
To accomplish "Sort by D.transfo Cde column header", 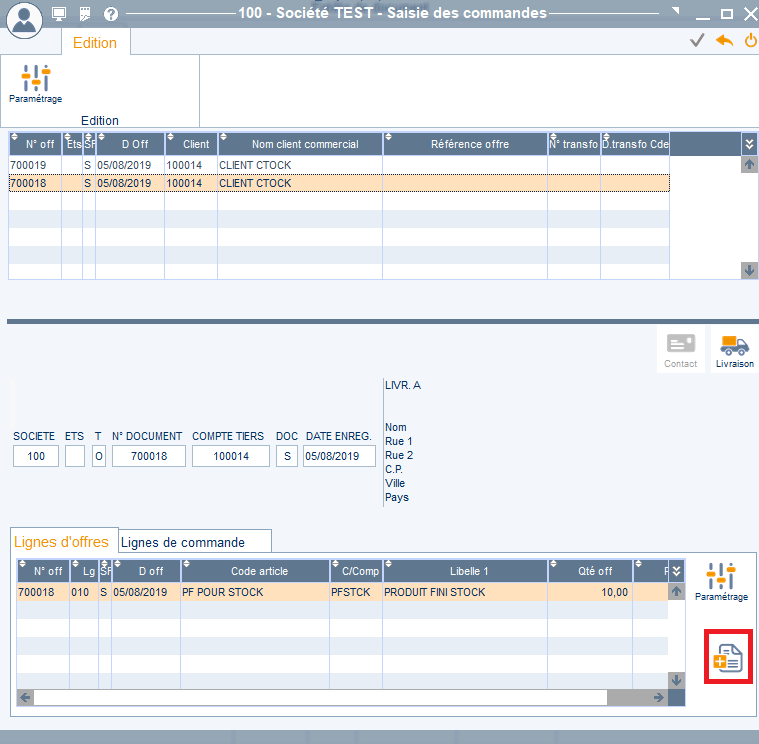I will tap(635, 144).
